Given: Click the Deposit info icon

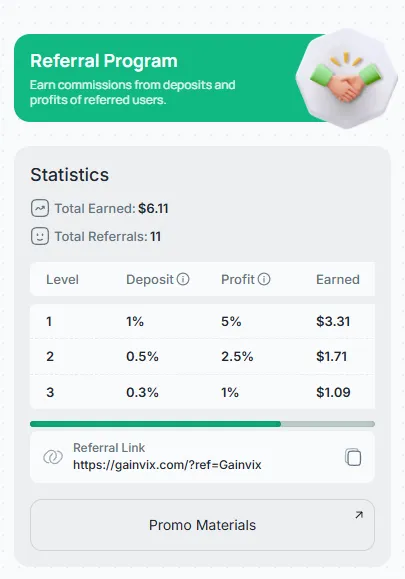Looking at the screenshot, I should click(x=183, y=279).
